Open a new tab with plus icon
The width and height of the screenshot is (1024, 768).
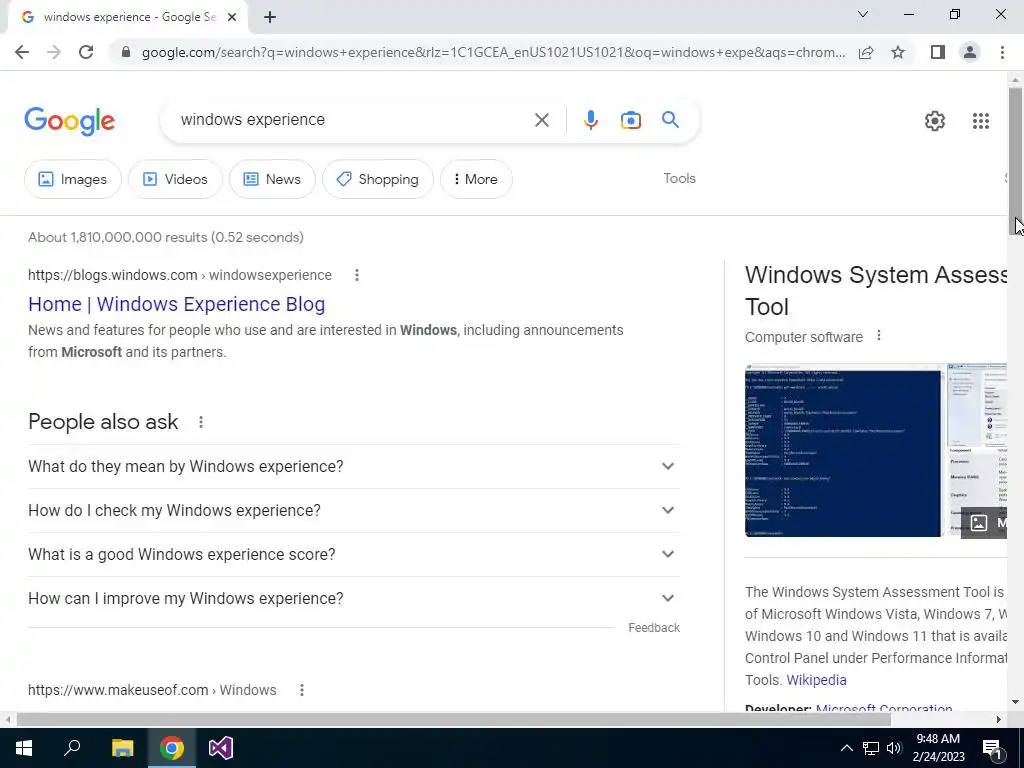coord(270,17)
